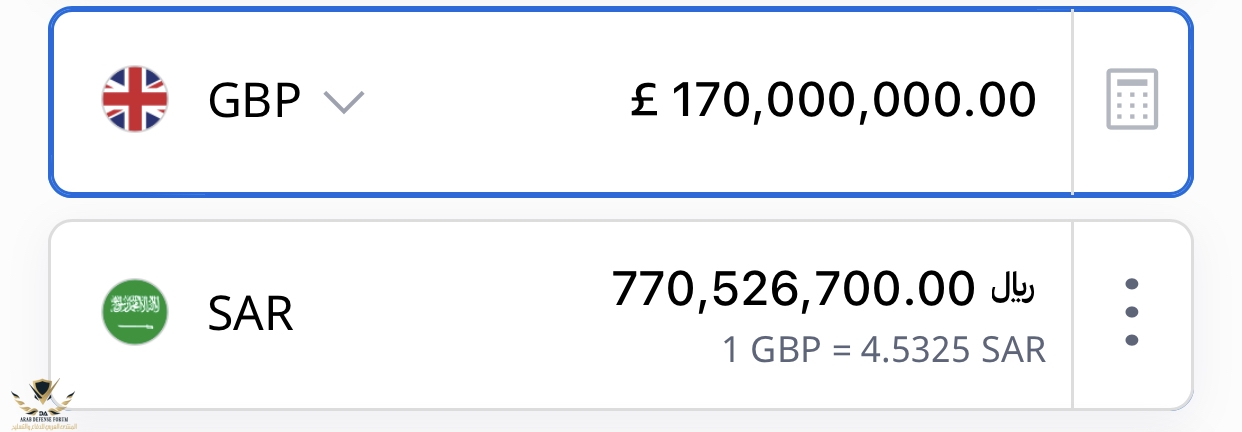Click blank space between SAR label and amount

click(x=450, y=314)
